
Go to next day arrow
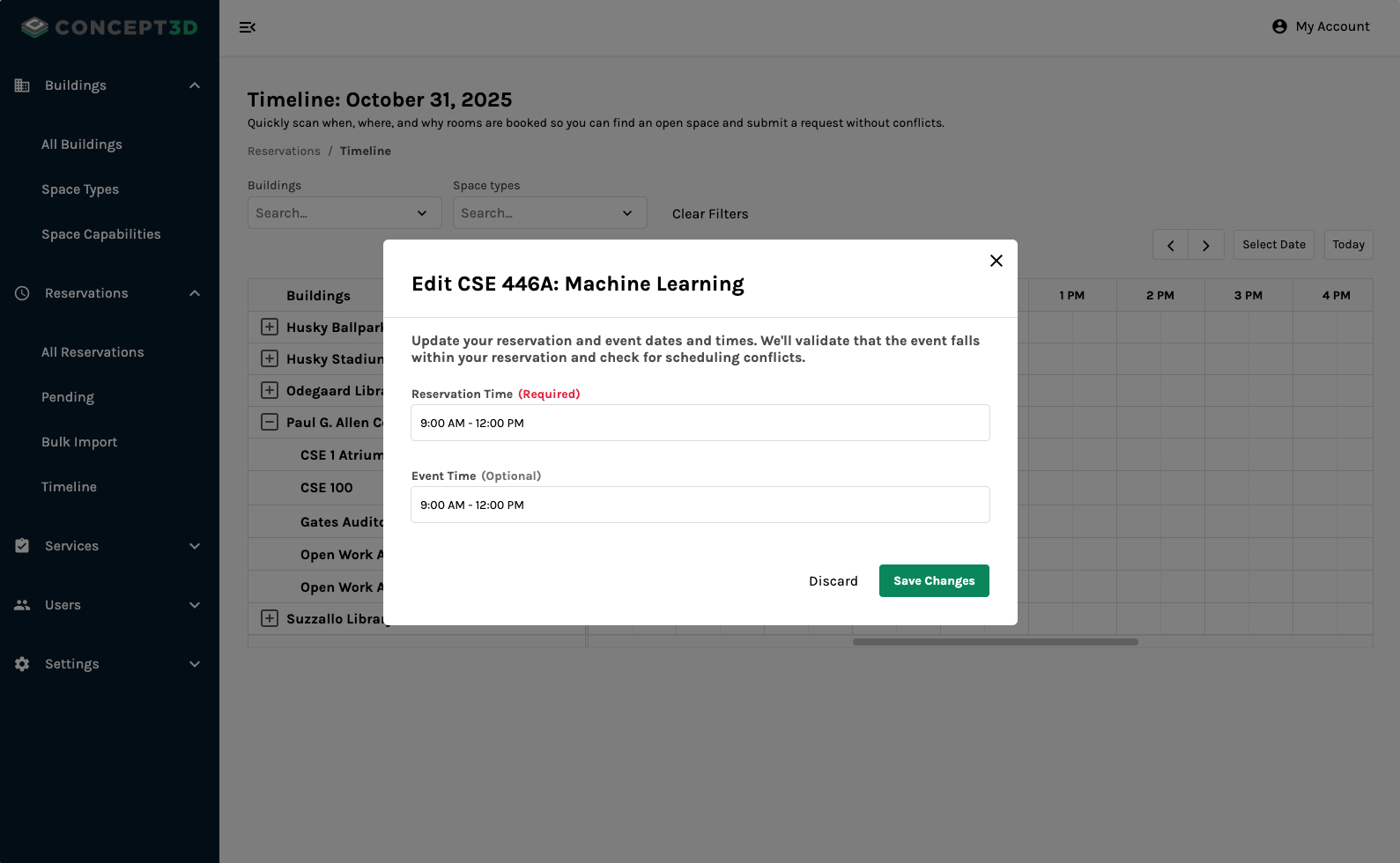pyautogui.click(x=1205, y=245)
